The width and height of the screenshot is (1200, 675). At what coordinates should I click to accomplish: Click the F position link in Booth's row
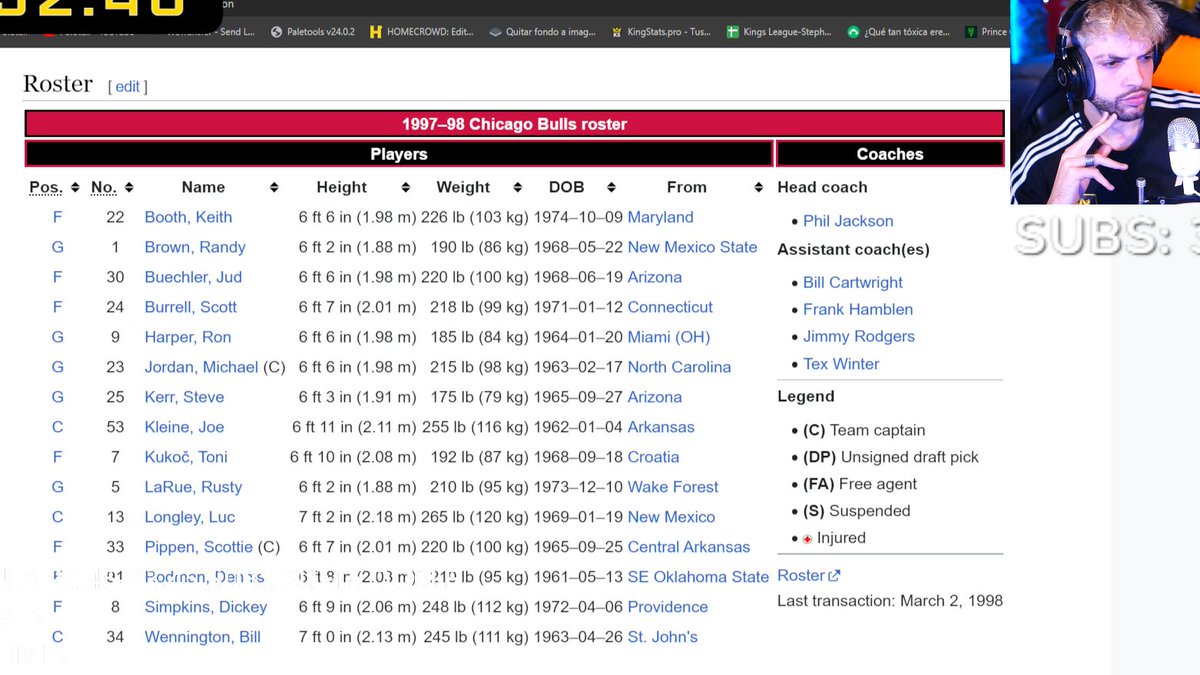pos(57,217)
